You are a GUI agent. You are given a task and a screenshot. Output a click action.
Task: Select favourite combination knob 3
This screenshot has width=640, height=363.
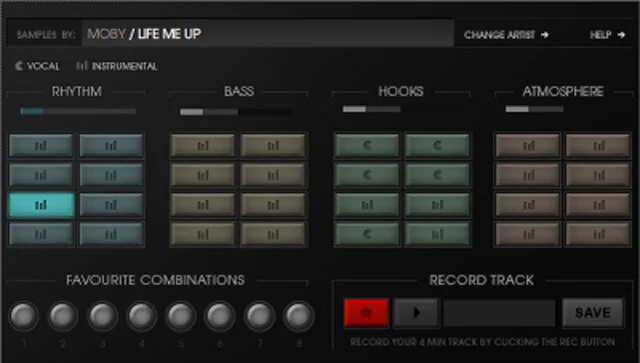click(x=102, y=316)
